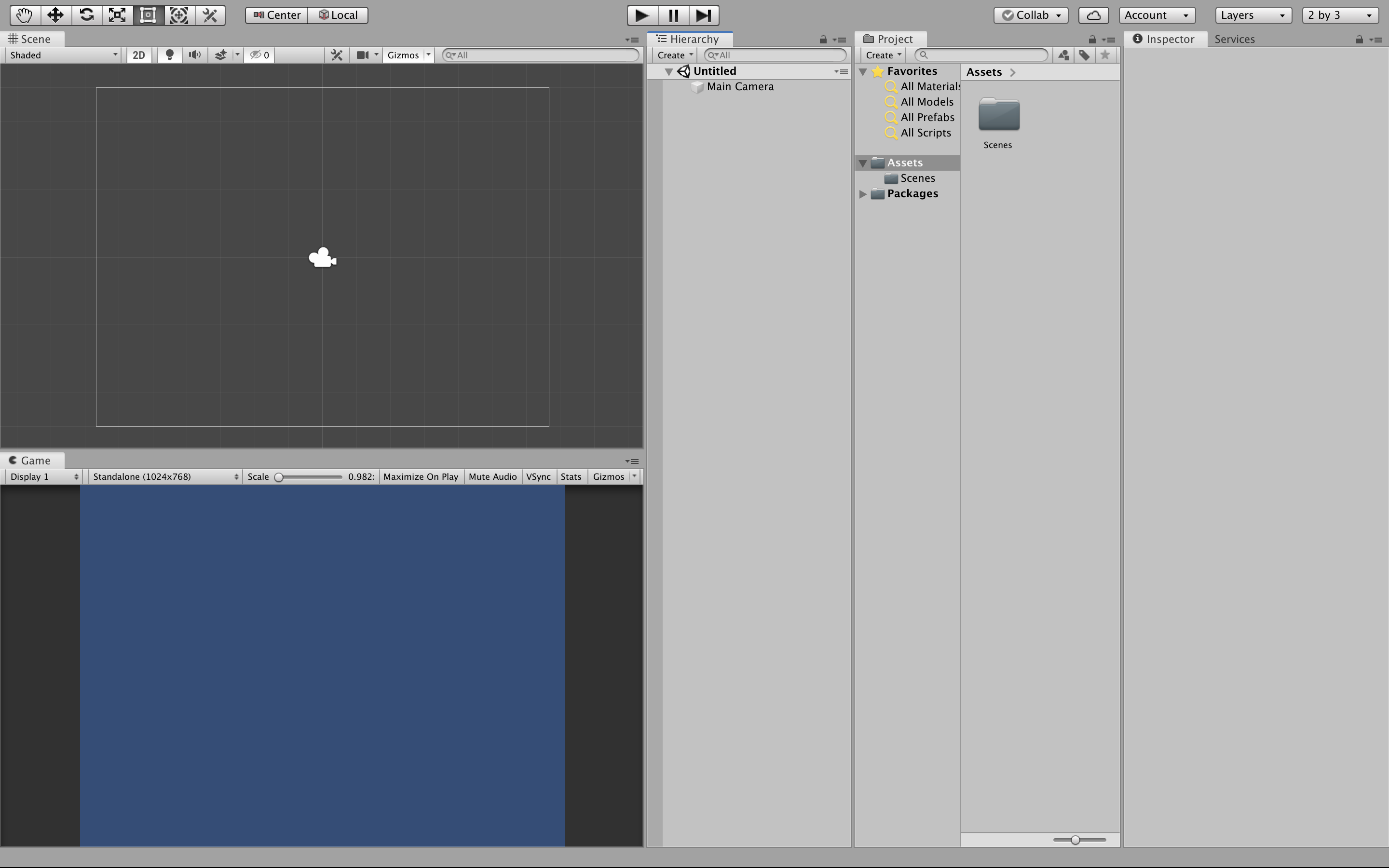Select All Scripts favorite
The height and width of the screenshot is (868, 1389).
point(918,133)
